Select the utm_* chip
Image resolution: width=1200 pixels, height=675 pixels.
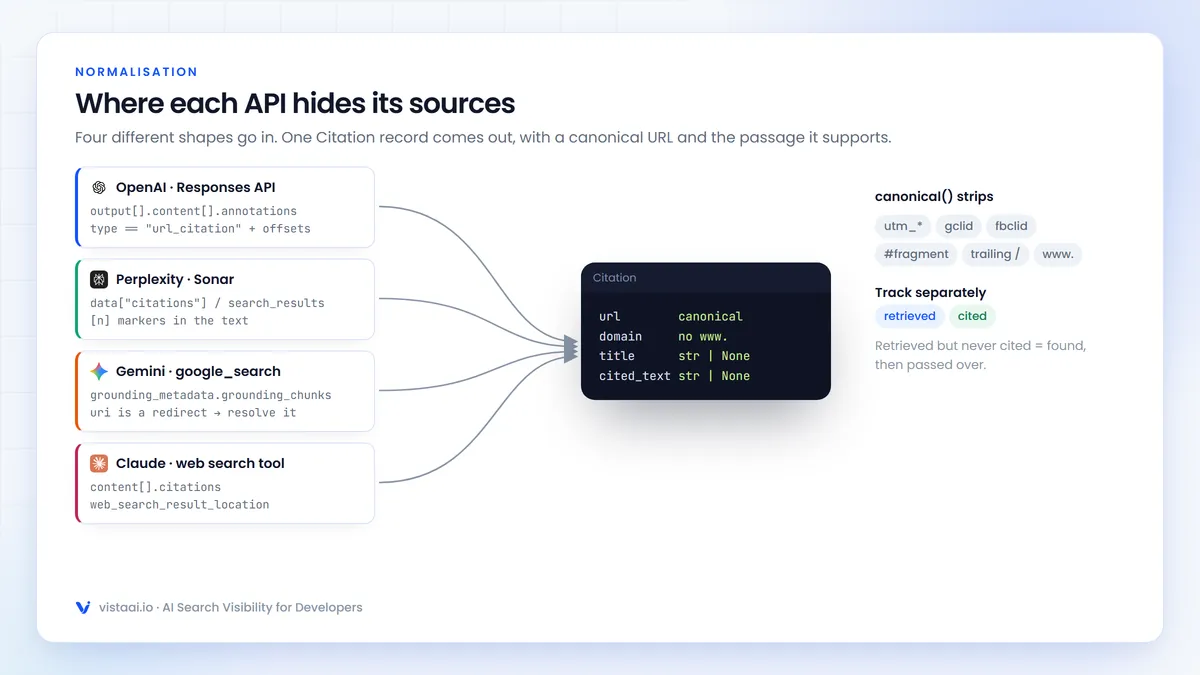point(905,226)
